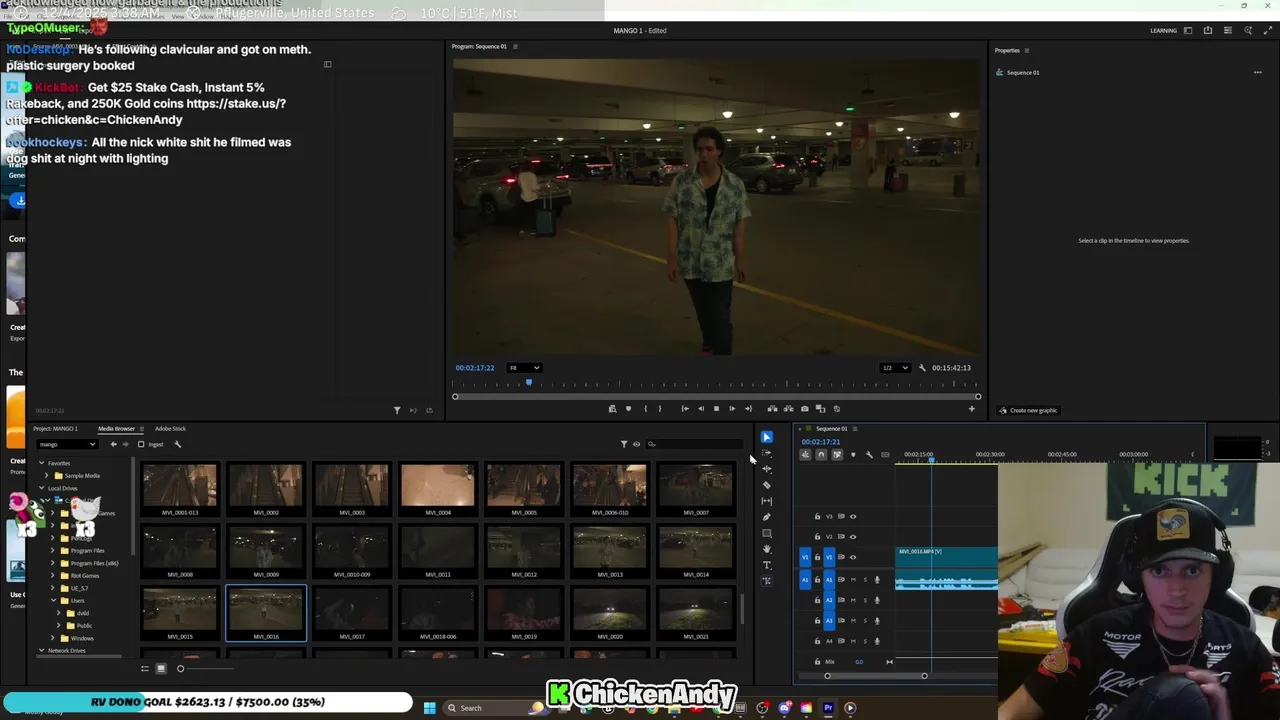Open the Fit zoom level dropdown
1280x720 pixels.
pos(524,368)
